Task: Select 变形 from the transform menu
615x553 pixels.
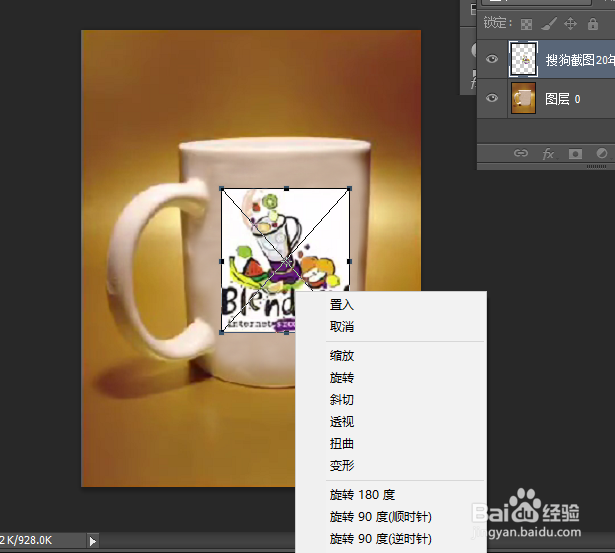Action: [x=342, y=466]
